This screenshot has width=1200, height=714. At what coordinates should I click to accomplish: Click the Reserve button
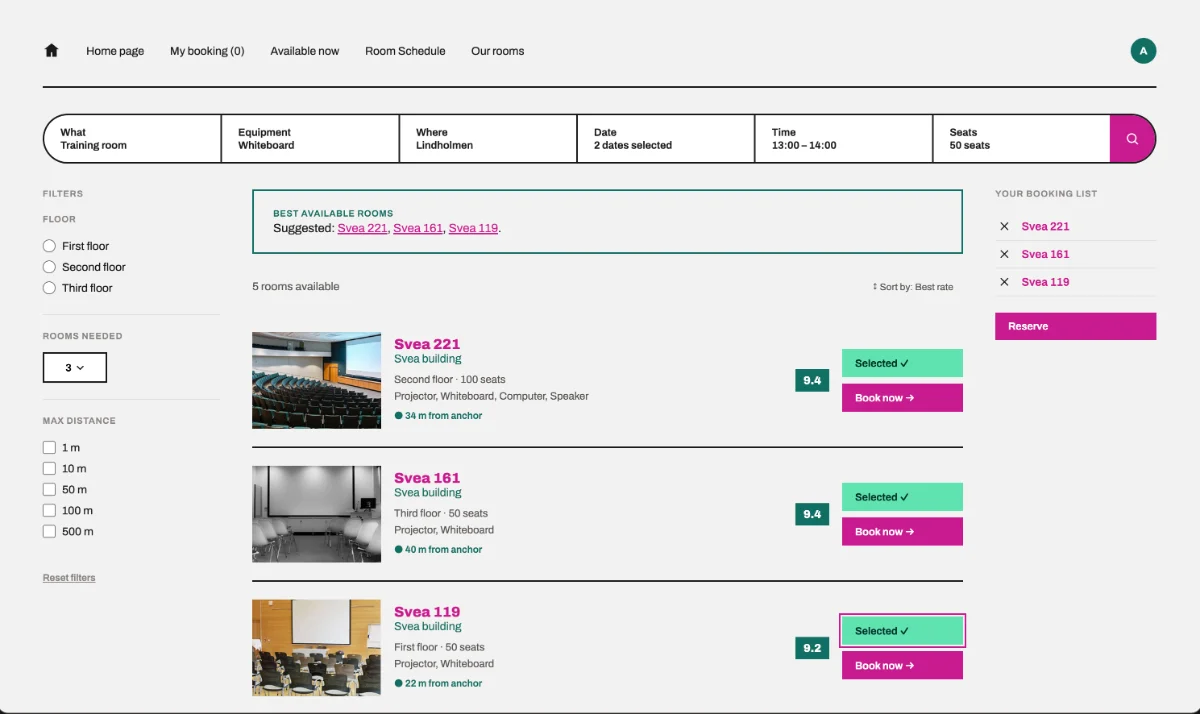(1075, 326)
